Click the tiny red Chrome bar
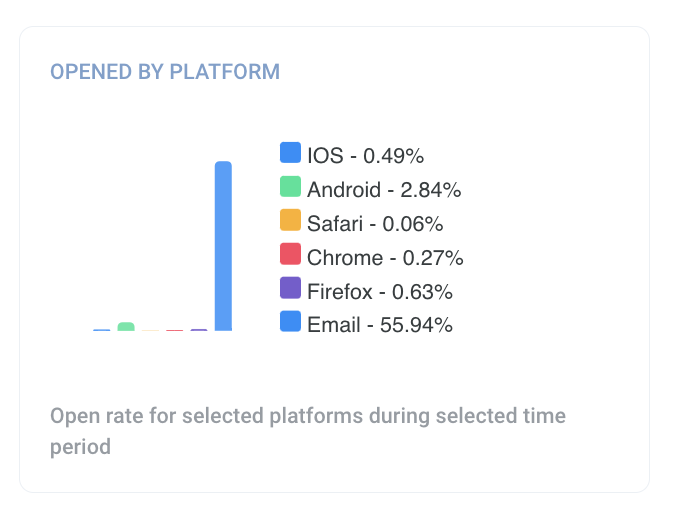This screenshot has height=512, width=674. tap(175, 330)
